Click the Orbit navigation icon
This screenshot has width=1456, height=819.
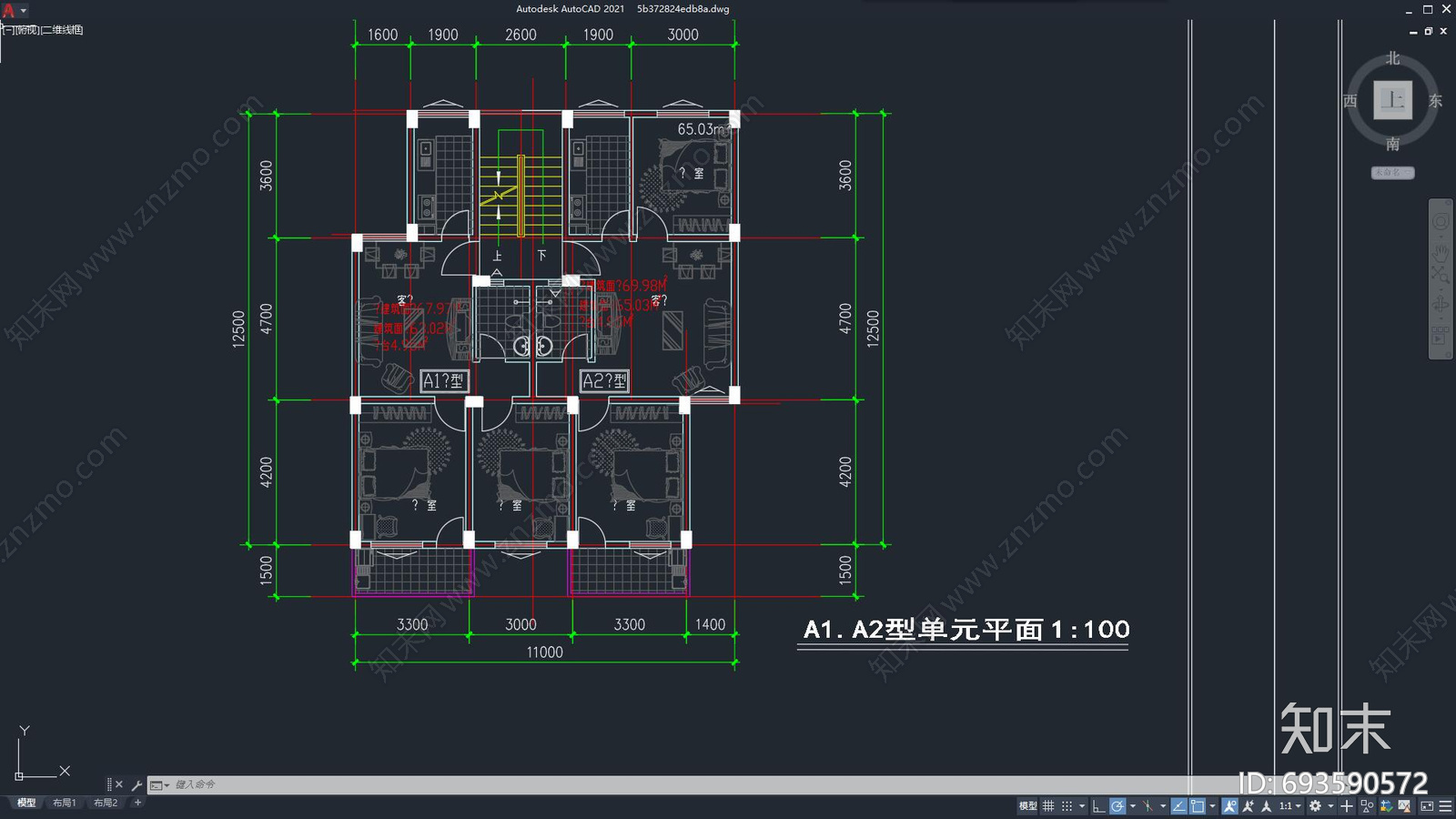[1441, 304]
